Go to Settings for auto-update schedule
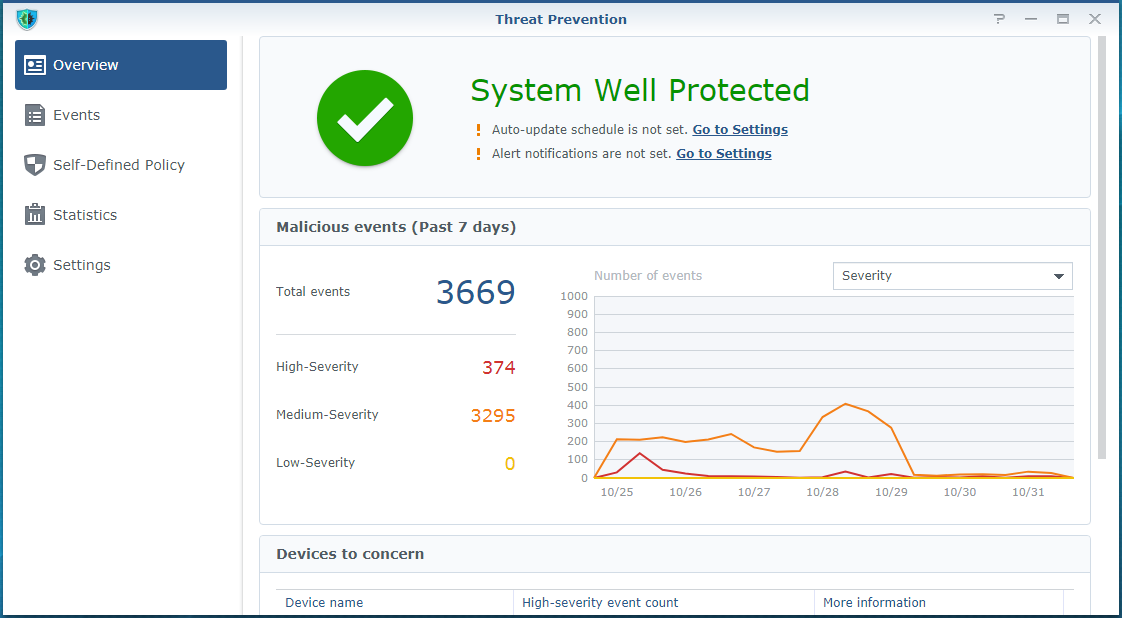This screenshot has width=1122, height=618. (x=740, y=130)
